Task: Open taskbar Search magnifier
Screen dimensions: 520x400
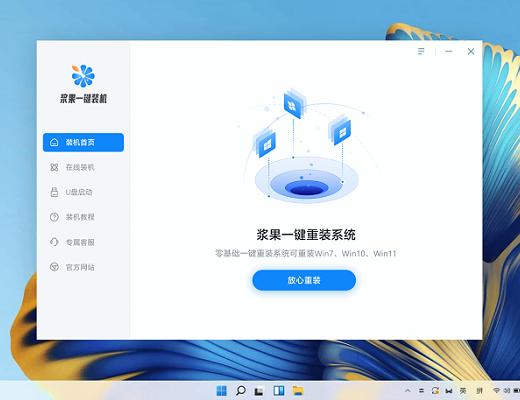Action: (x=240, y=391)
